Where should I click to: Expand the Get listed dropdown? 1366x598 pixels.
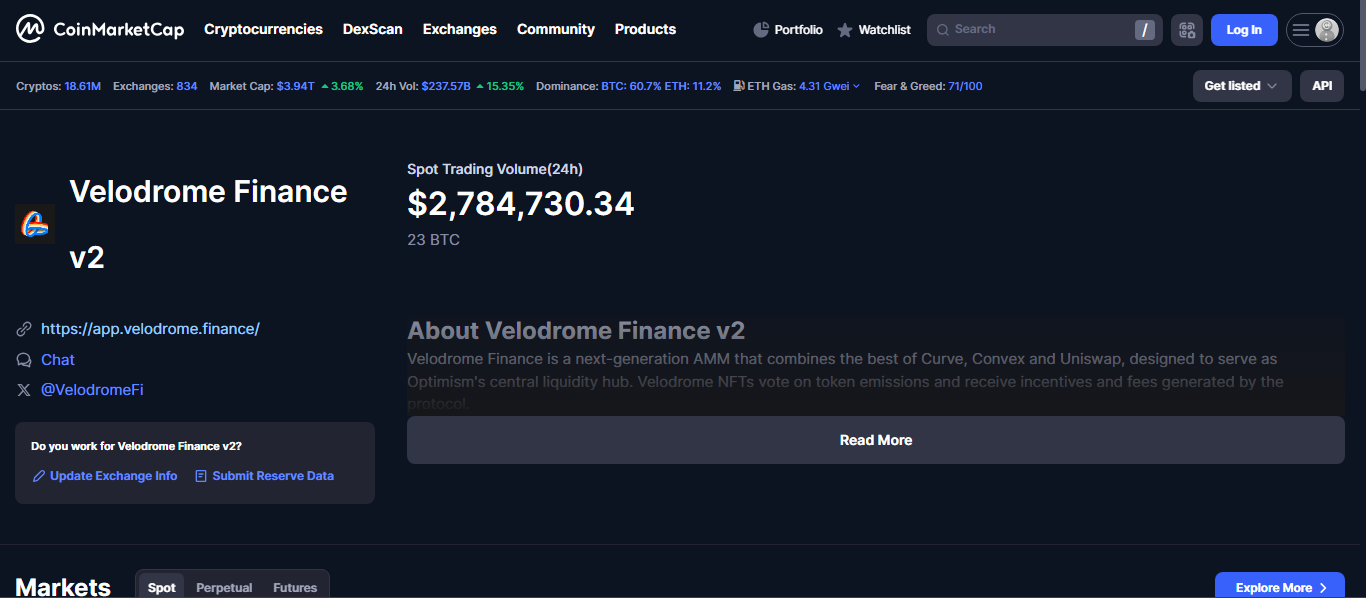click(1242, 86)
